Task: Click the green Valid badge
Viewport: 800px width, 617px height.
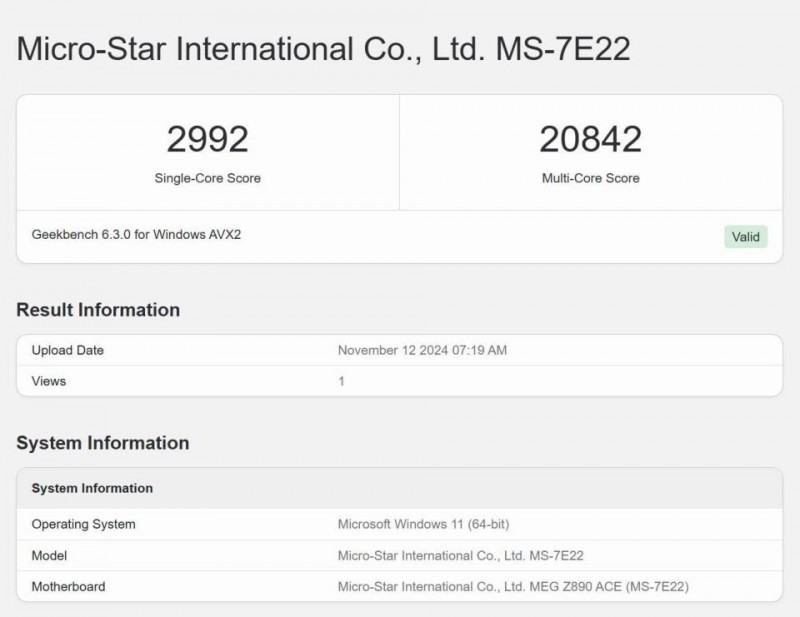Action: click(x=745, y=237)
